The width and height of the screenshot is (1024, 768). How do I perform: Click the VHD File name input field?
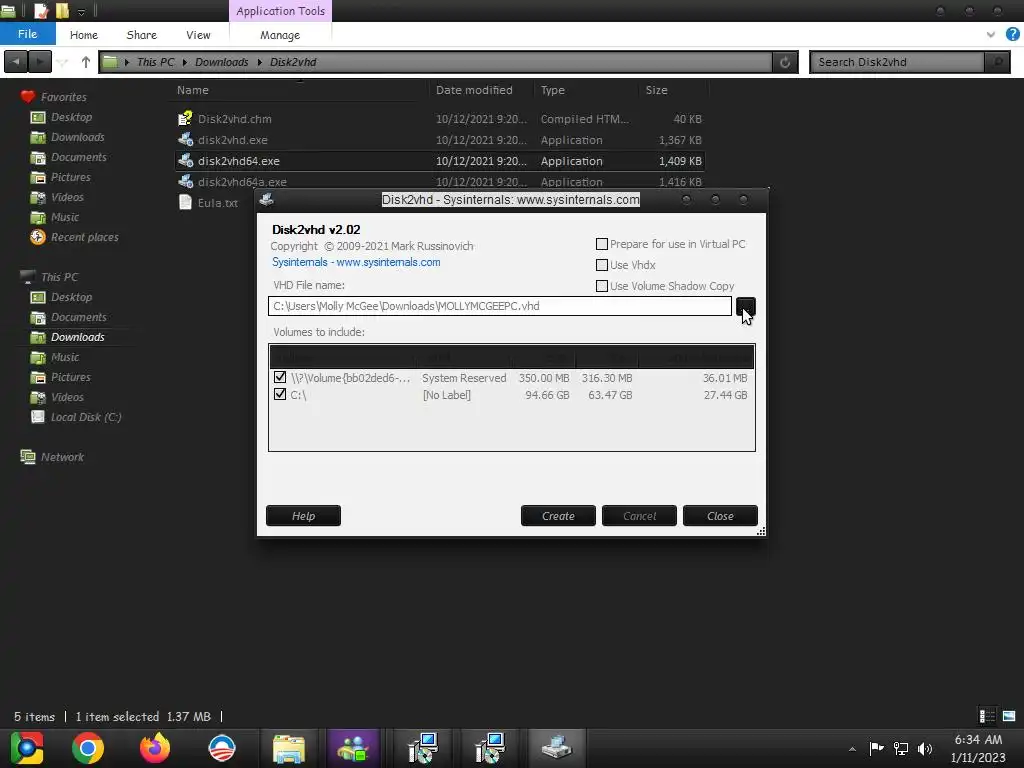(500, 306)
